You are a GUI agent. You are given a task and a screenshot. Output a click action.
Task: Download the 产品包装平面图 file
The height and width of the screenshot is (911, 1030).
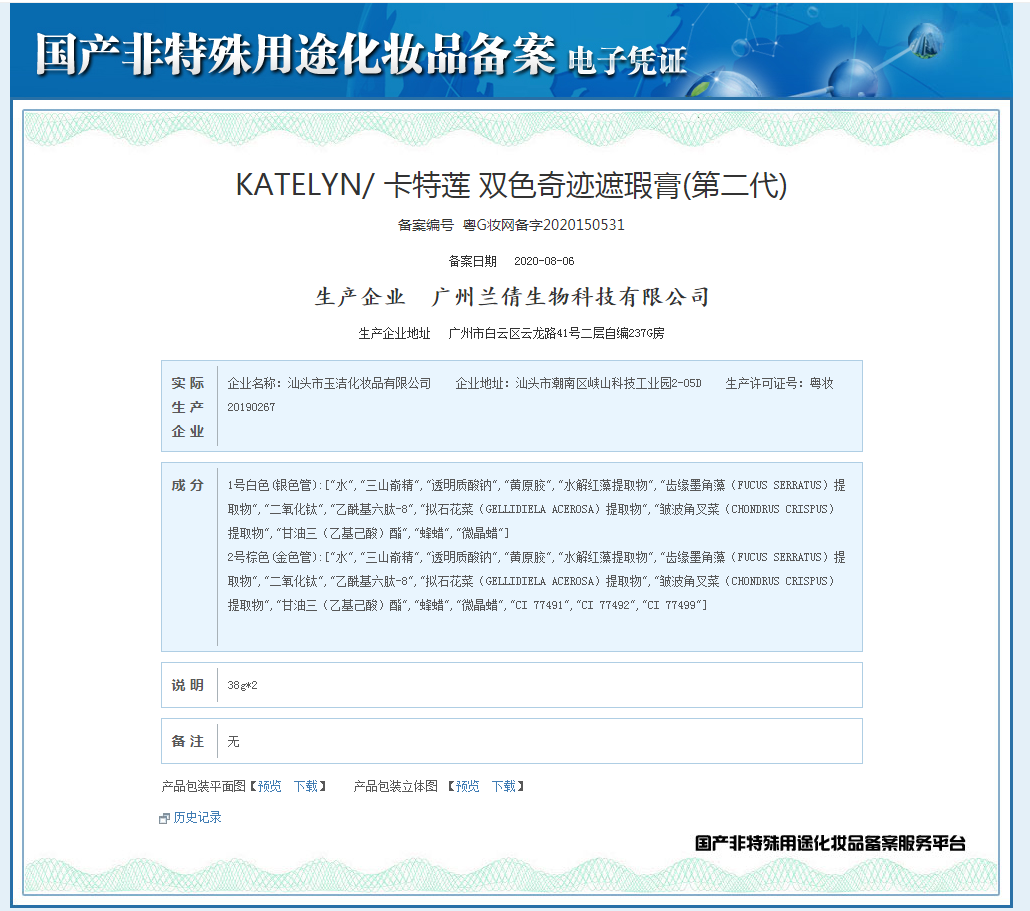[305, 786]
